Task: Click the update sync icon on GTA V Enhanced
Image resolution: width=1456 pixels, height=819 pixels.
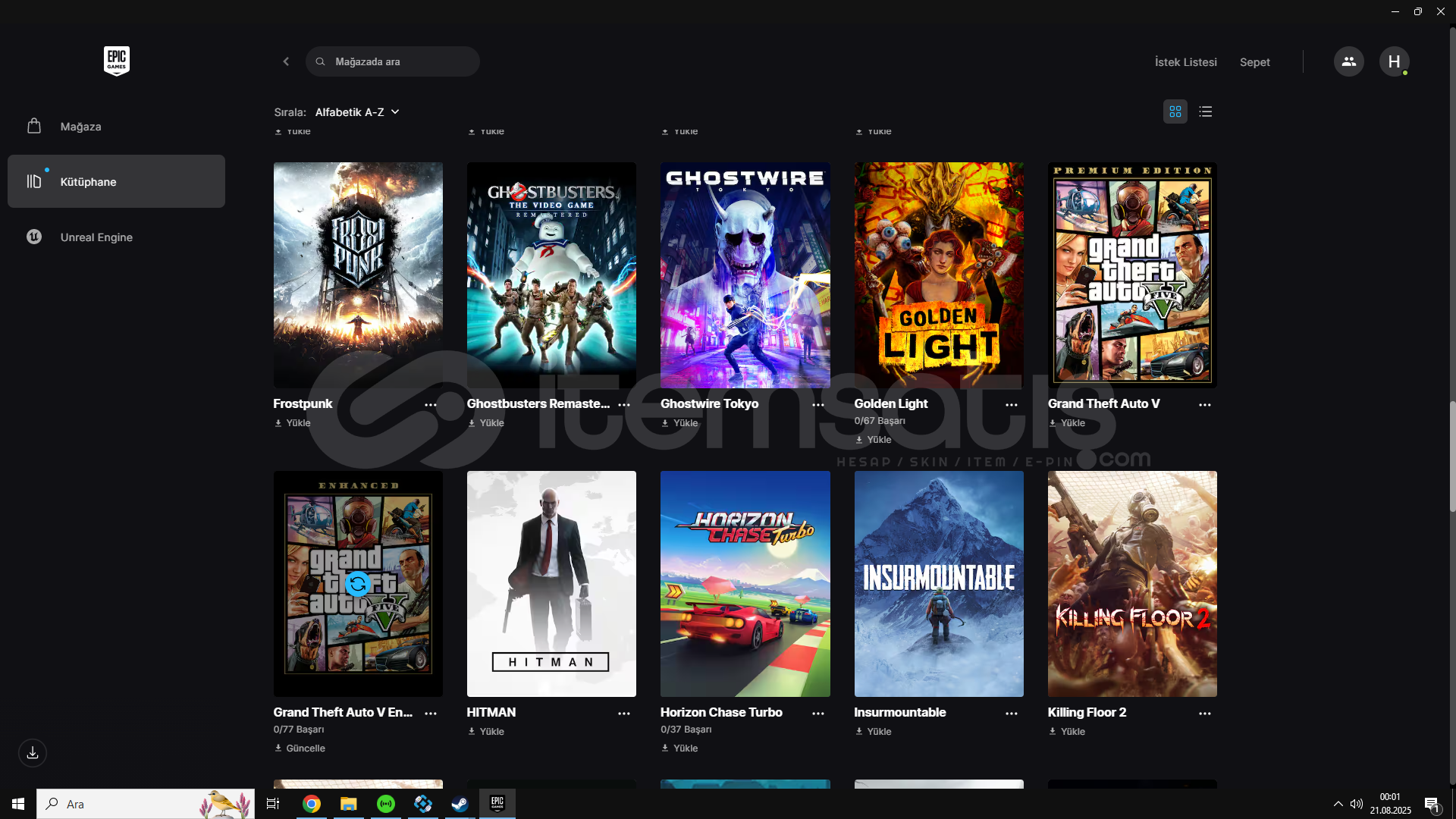Action: [358, 584]
